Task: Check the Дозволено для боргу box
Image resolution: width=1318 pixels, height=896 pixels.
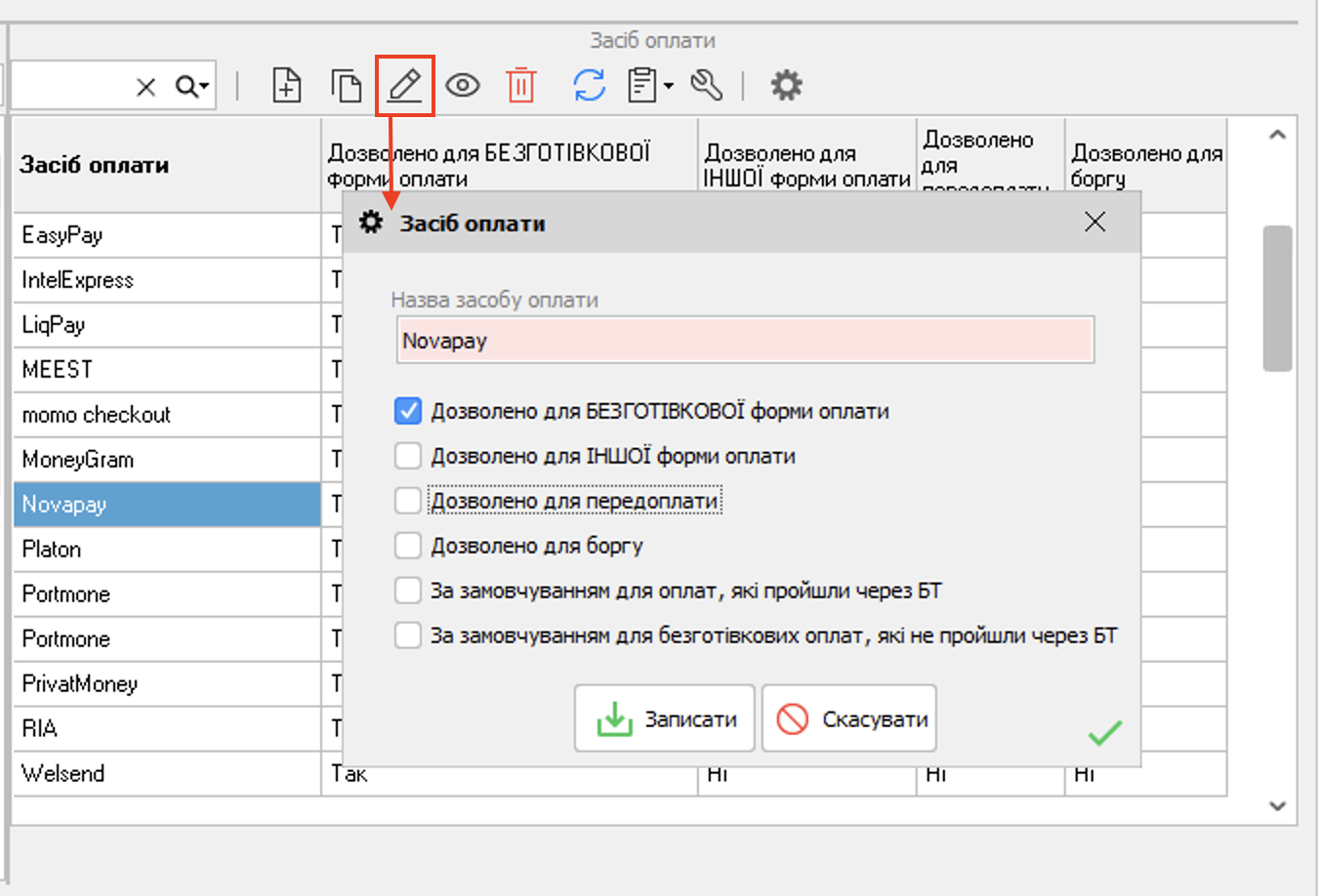Action: [408, 546]
